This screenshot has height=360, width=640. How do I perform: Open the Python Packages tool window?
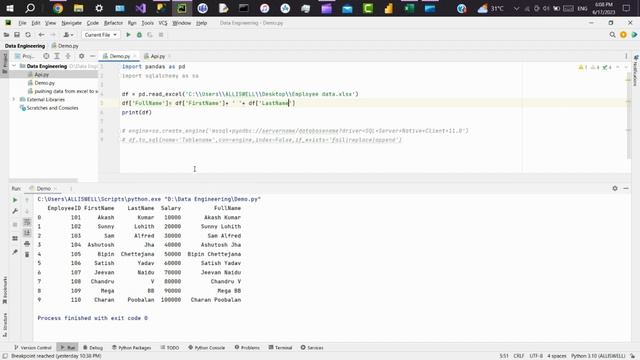click(x=131, y=348)
